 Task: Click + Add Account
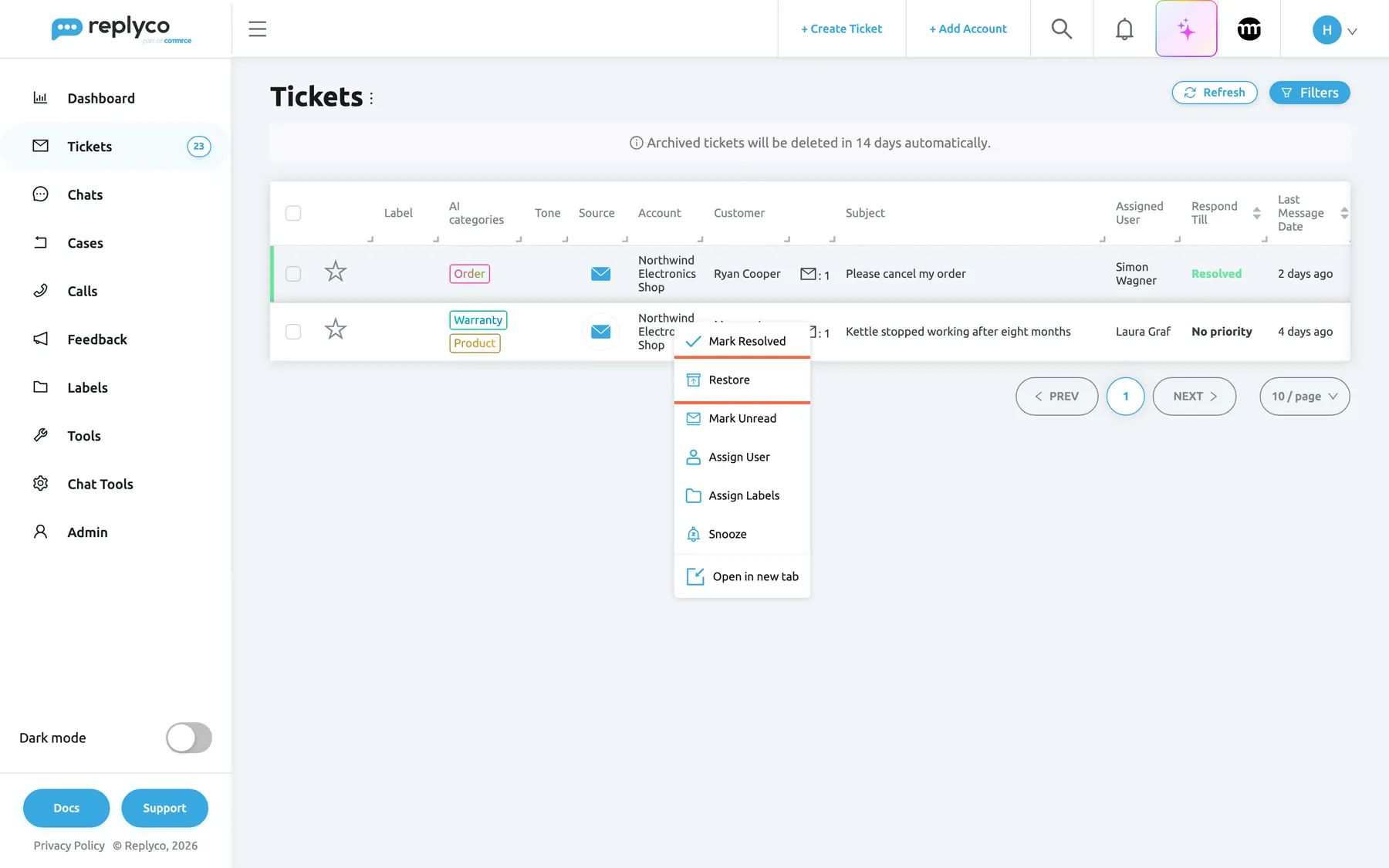click(968, 29)
